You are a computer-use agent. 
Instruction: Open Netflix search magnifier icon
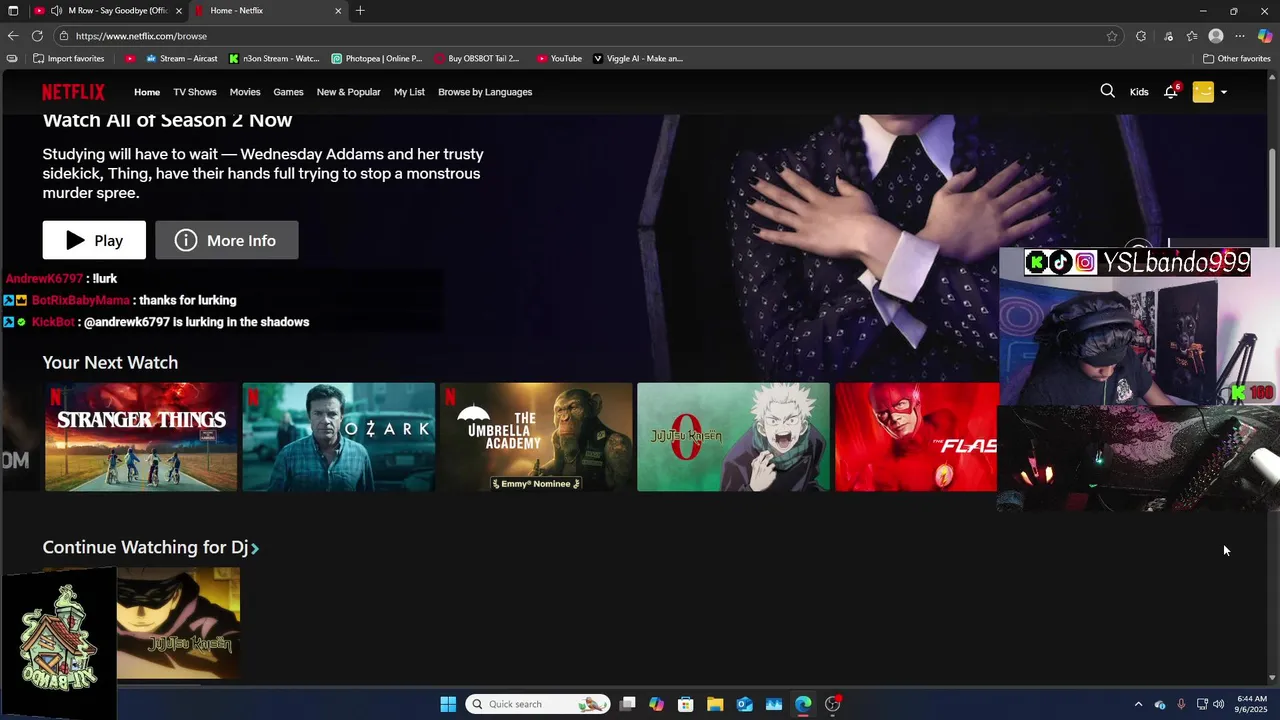(1107, 91)
